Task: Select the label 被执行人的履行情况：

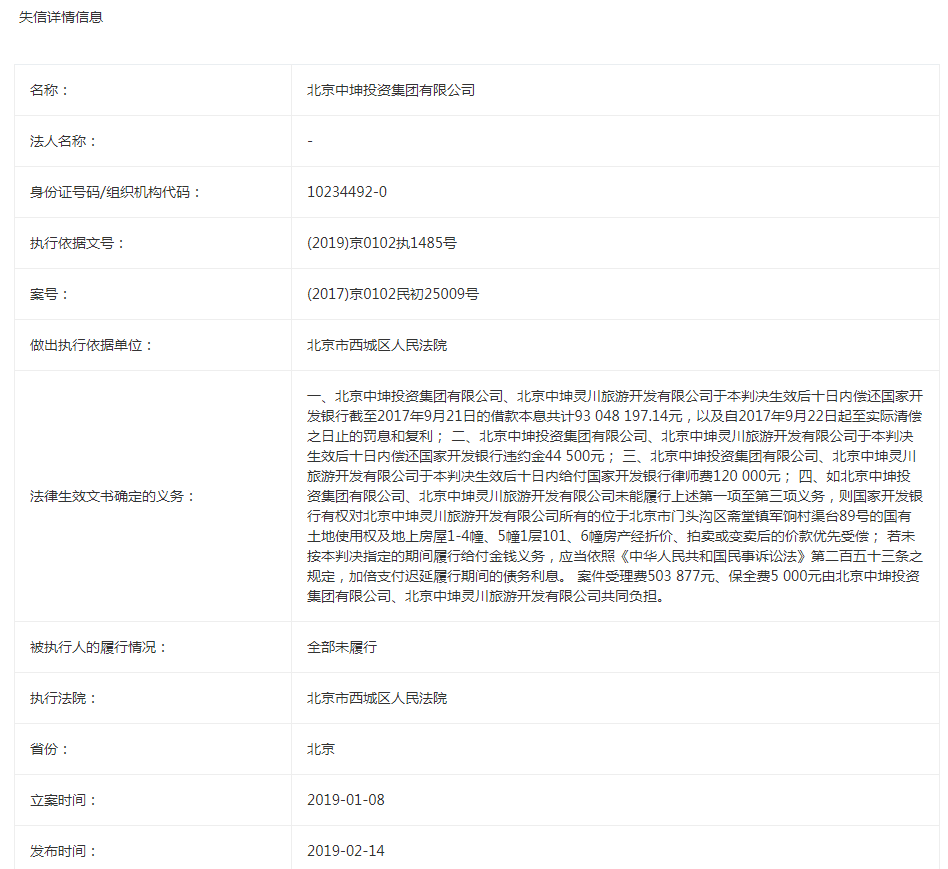Action: tap(99, 648)
